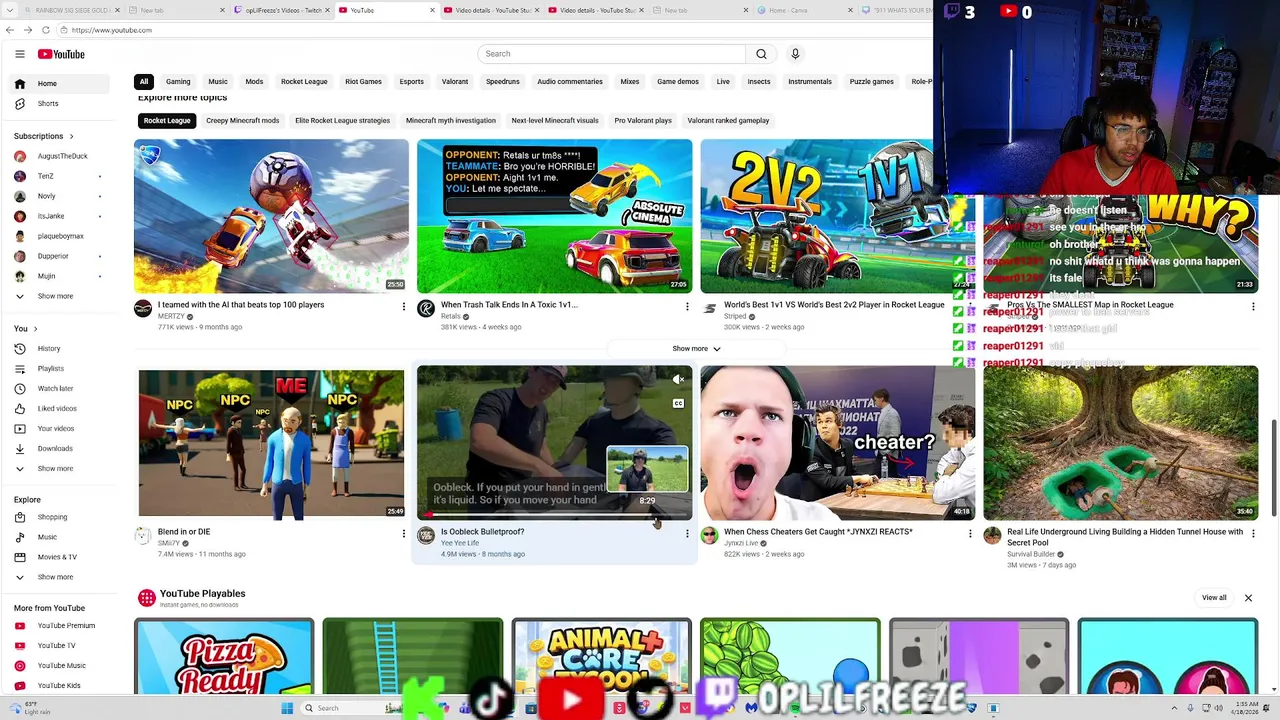Open the You section header
Screen dimensions: 1280x720
pos(25,329)
